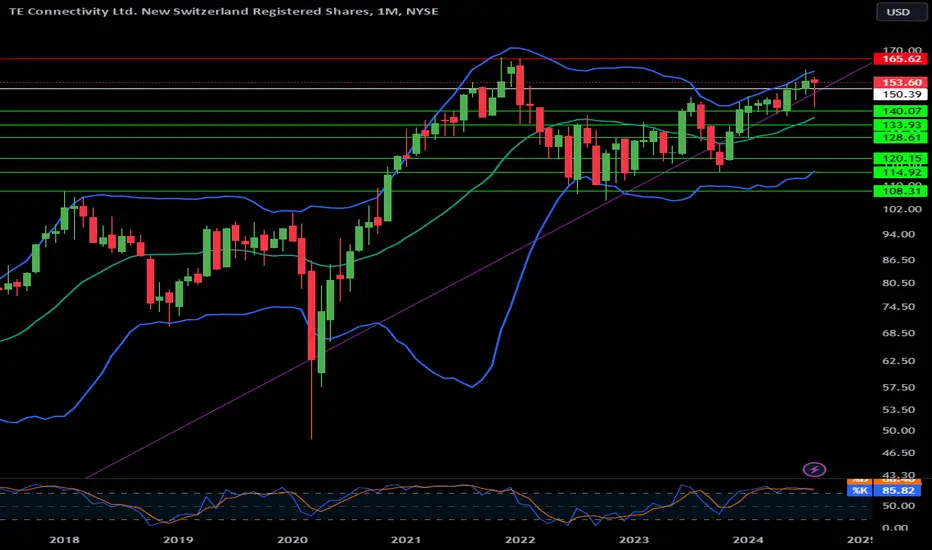Select the green 128.61 level label
The height and width of the screenshot is (550, 932).
point(901,137)
